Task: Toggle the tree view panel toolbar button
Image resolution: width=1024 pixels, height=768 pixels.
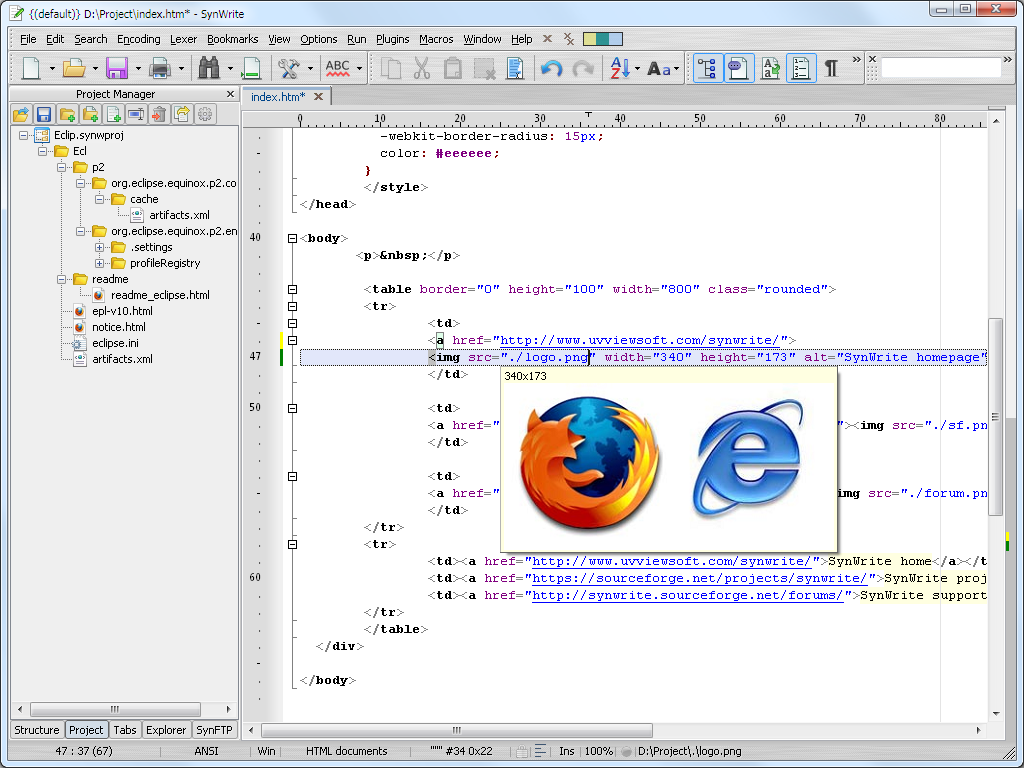Action: click(707, 68)
